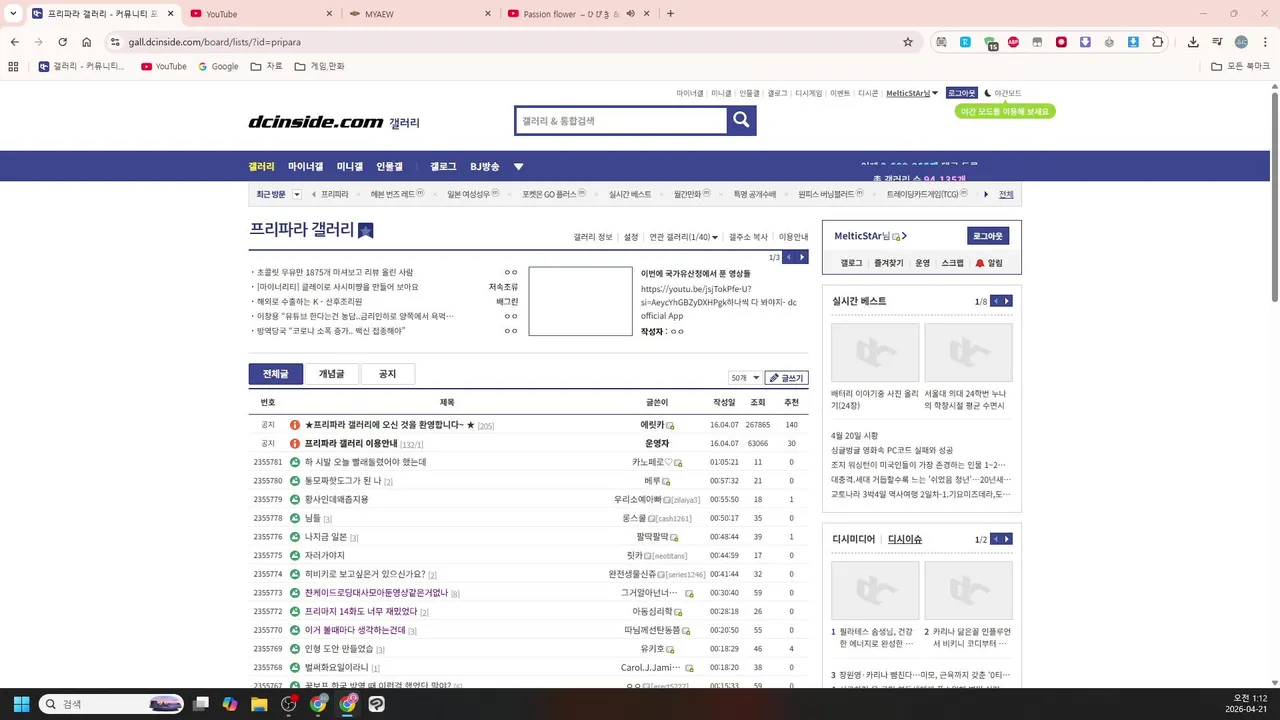The image size is (1280, 720).
Task: Open the ABP extension icon
Action: pyautogui.click(x=1013, y=42)
